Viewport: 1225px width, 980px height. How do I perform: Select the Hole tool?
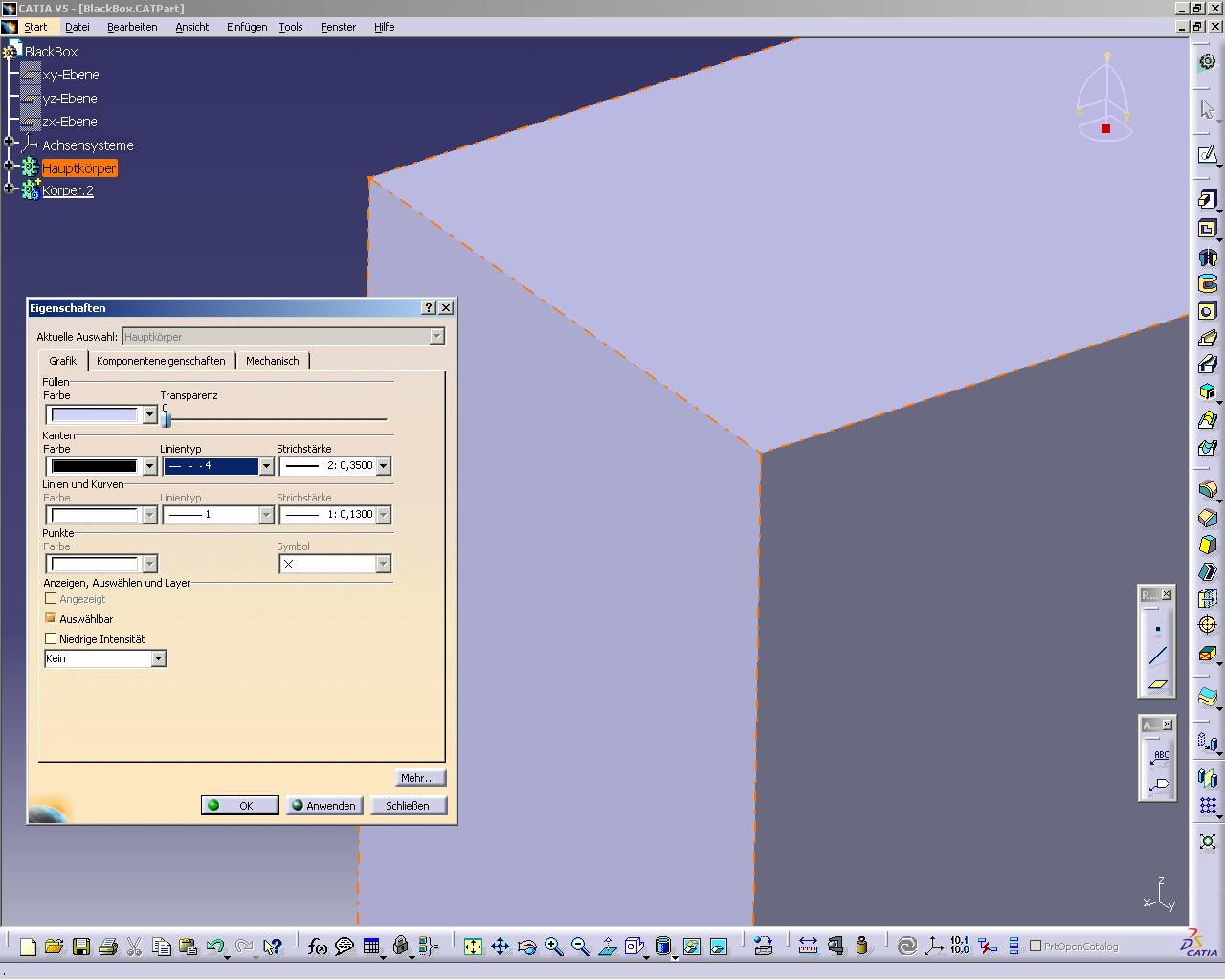[1208, 311]
